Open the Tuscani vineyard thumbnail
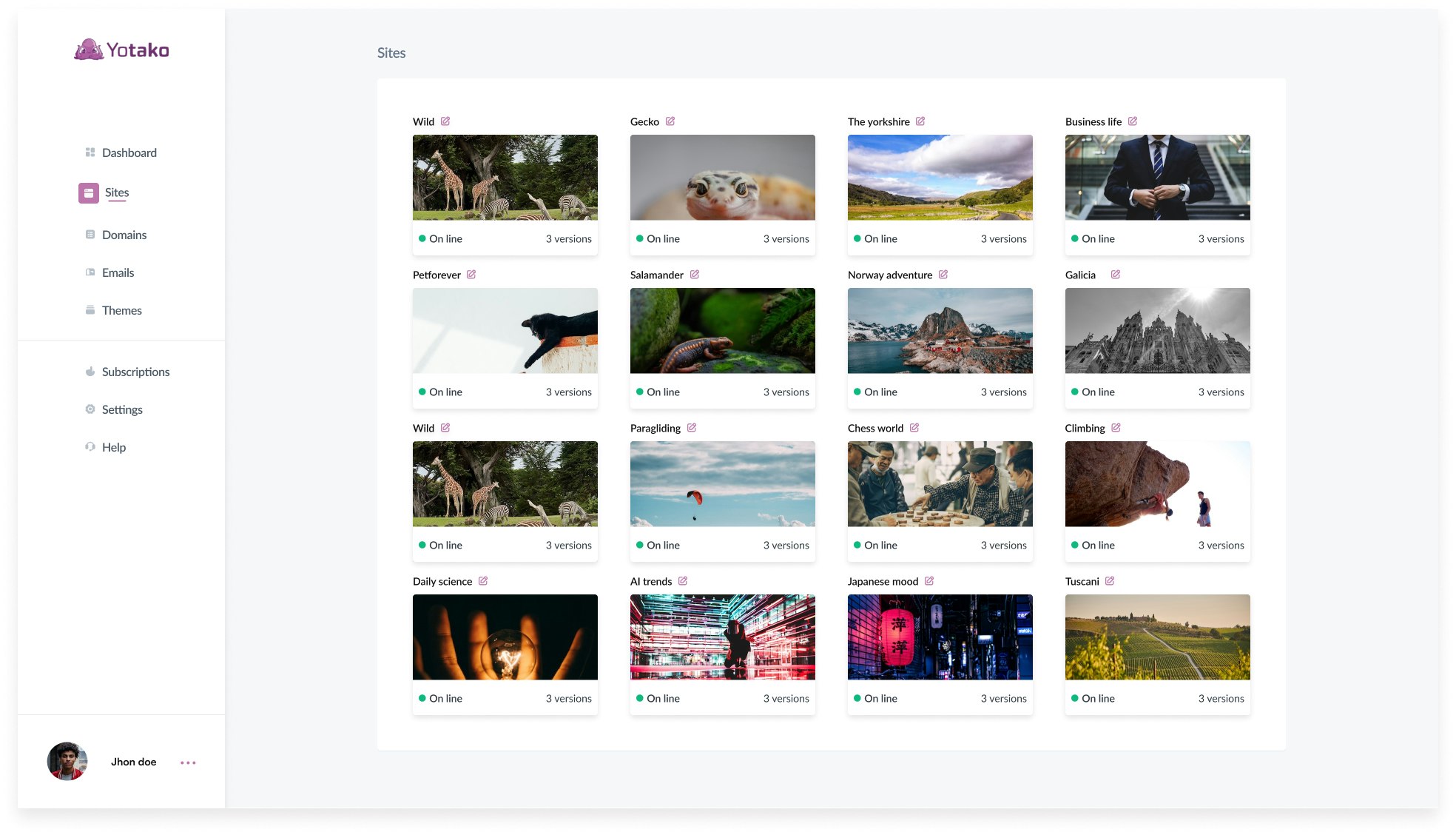 (x=1158, y=637)
